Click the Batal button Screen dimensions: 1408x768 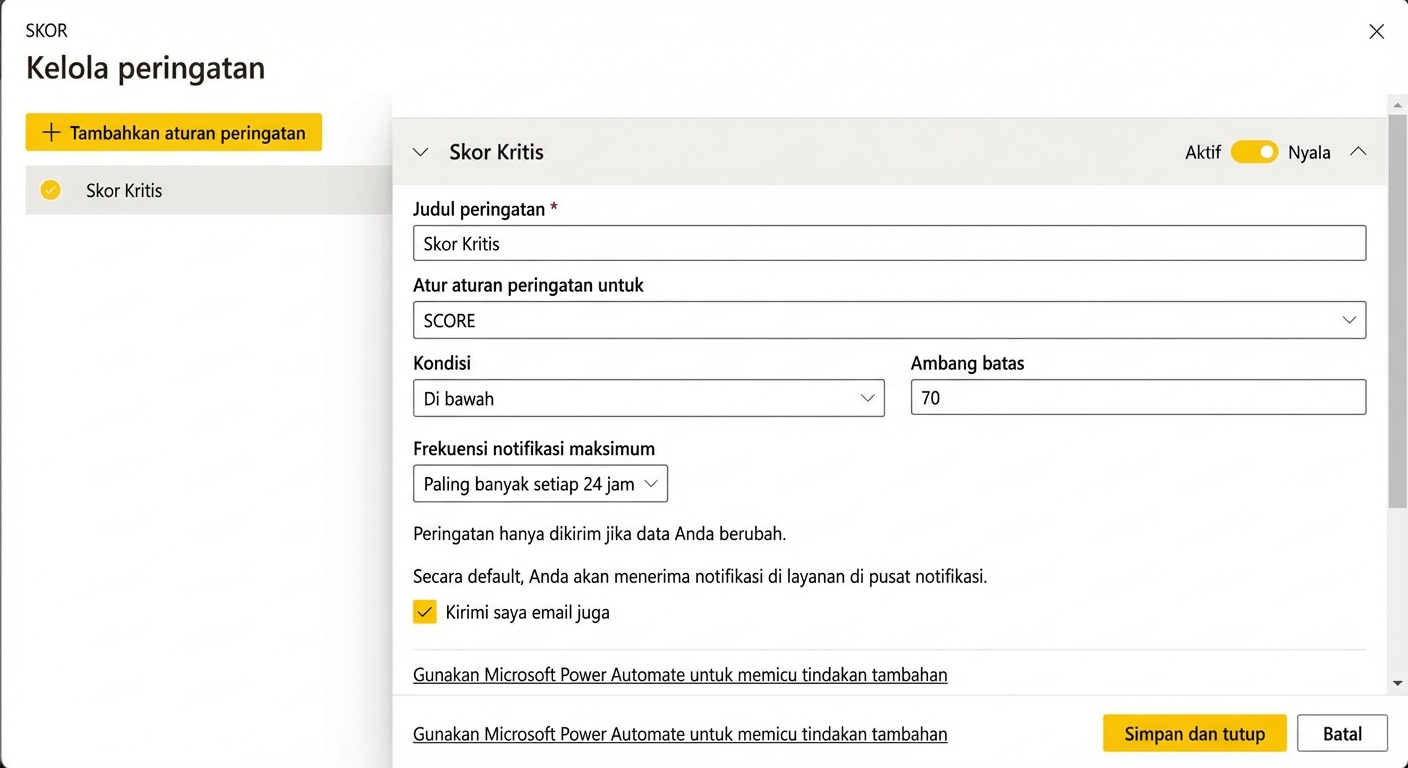[1342, 733]
